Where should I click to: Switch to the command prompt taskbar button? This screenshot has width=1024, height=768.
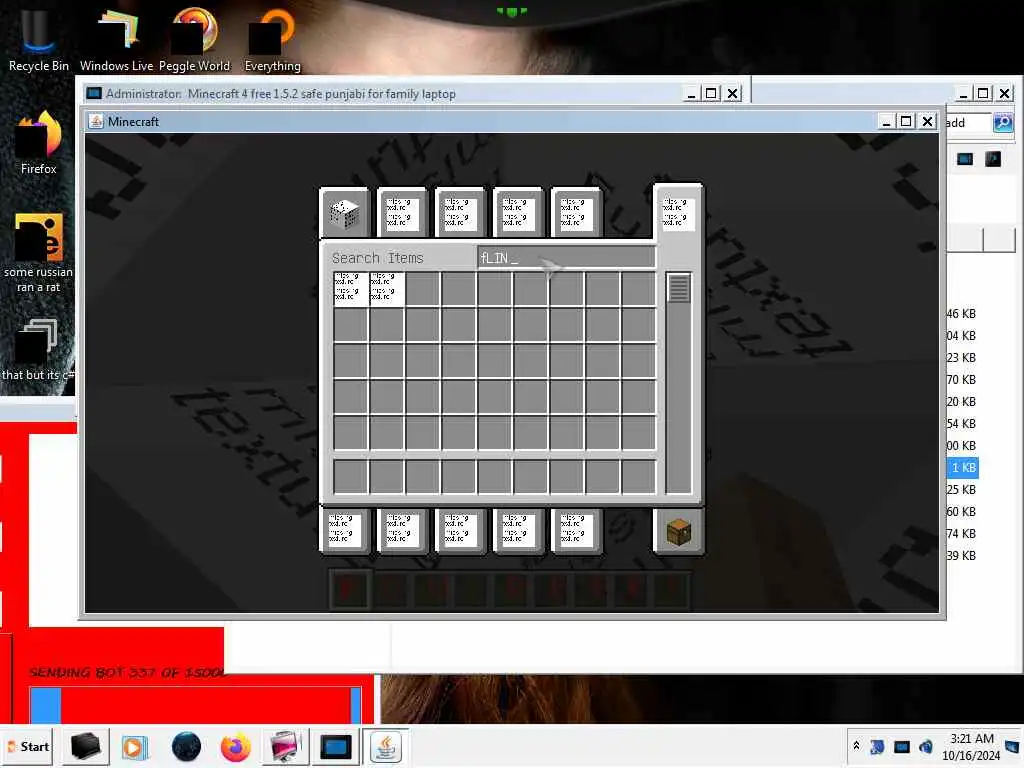click(336, 747)
